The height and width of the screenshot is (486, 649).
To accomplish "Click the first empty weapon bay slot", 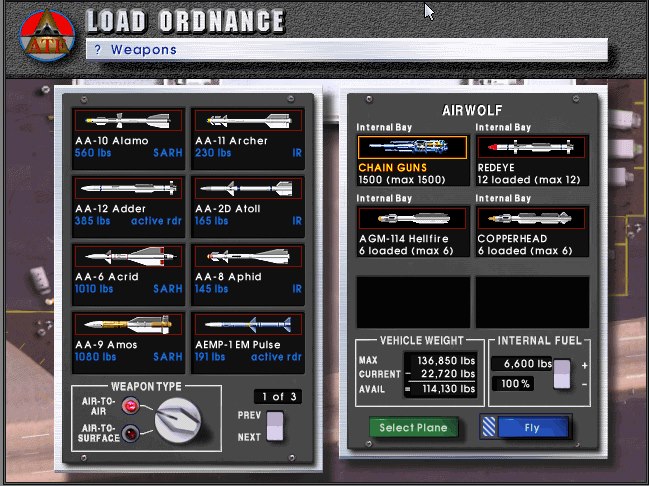I will 413,302.
